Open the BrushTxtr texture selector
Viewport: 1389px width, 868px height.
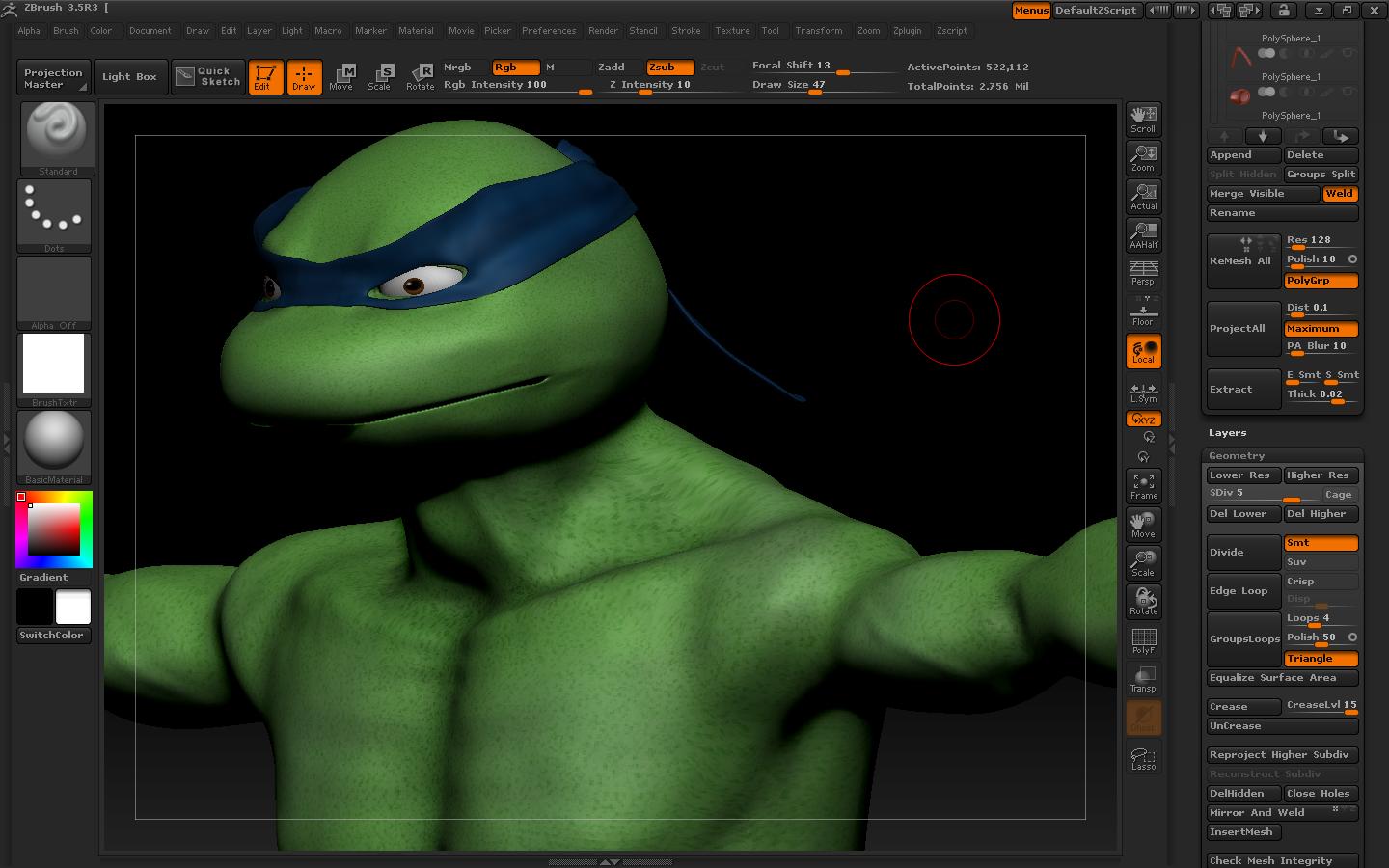(x=55, y=369)
